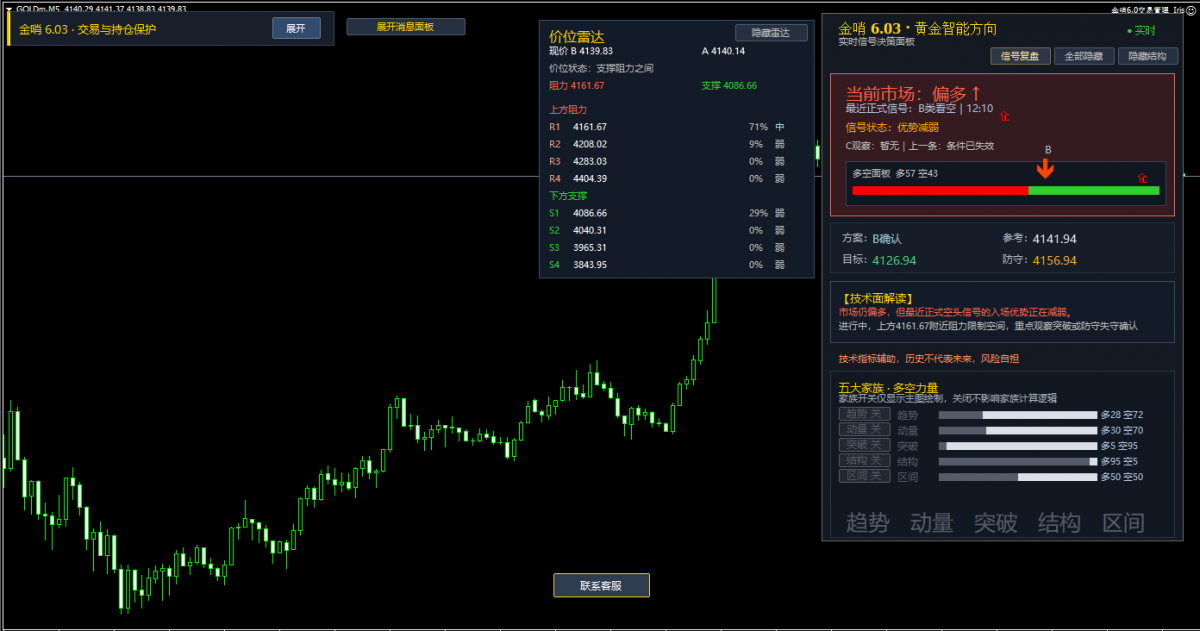
Task: Click the 目标 4126.94 target price
Action: click(x=879, y=260)
